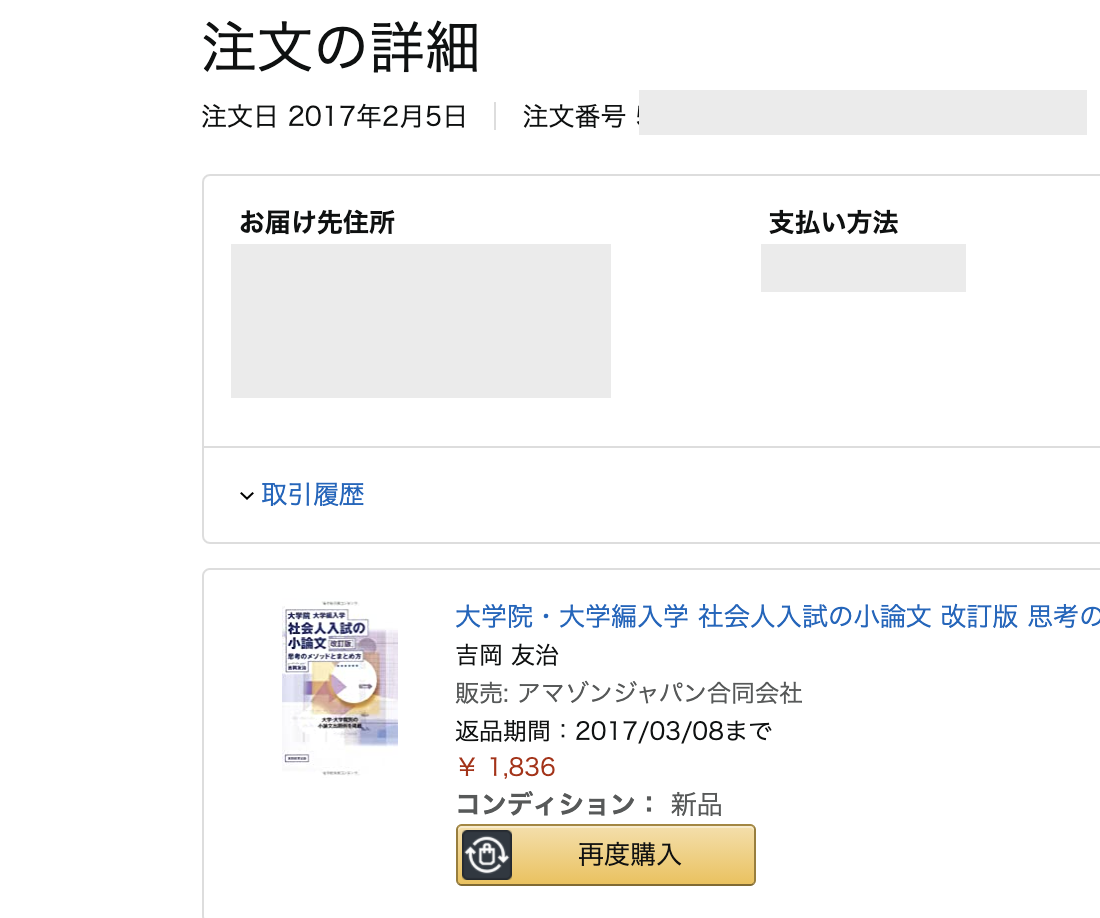Viewport: 1100px width, 918px height.
Task: Click the author name 吉岡 友治
Action: [507, 655]
